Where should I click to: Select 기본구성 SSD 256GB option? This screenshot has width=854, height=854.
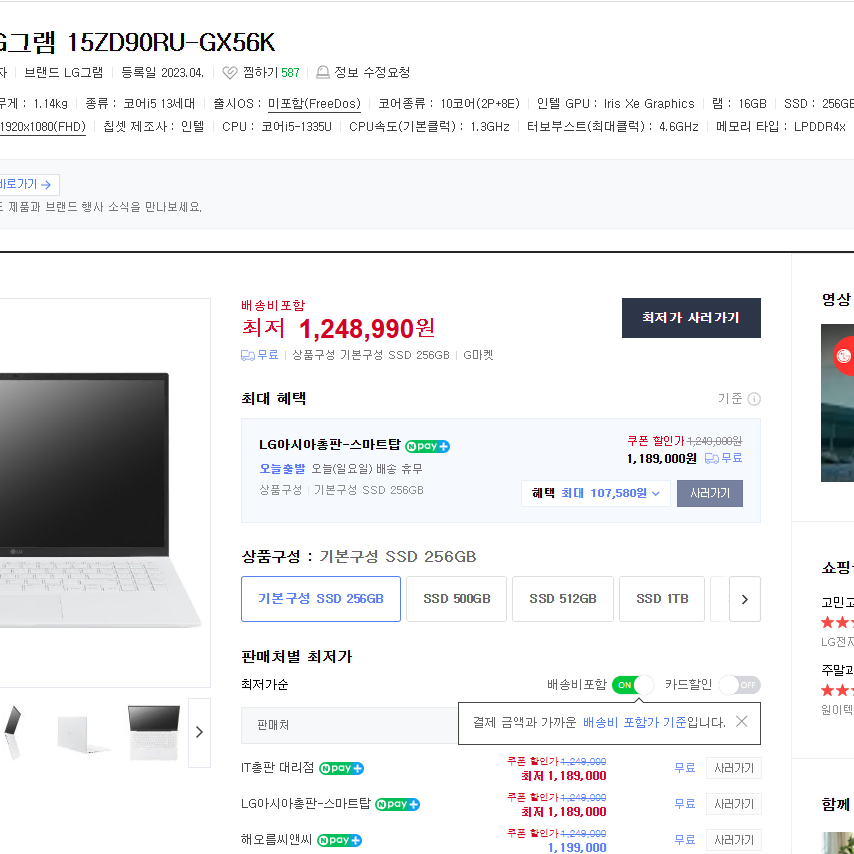[321, 599]
